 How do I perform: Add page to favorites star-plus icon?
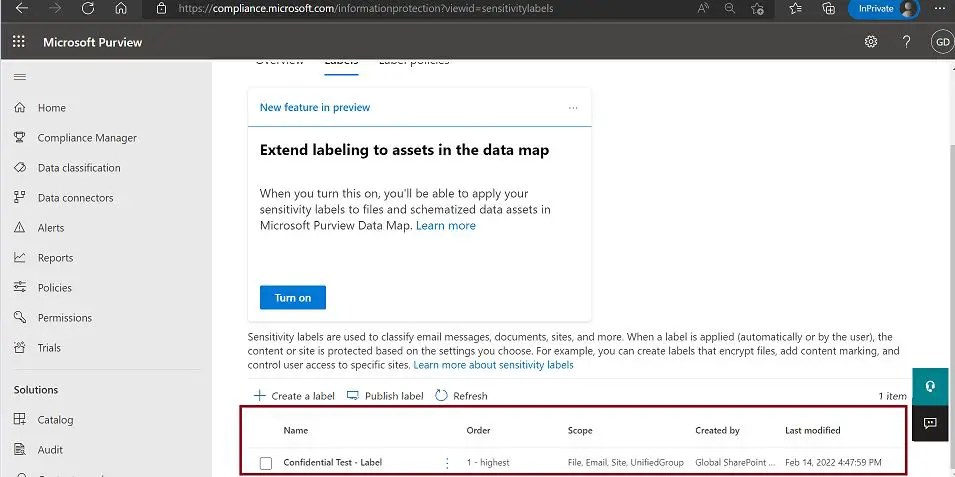tap(758, 9)
